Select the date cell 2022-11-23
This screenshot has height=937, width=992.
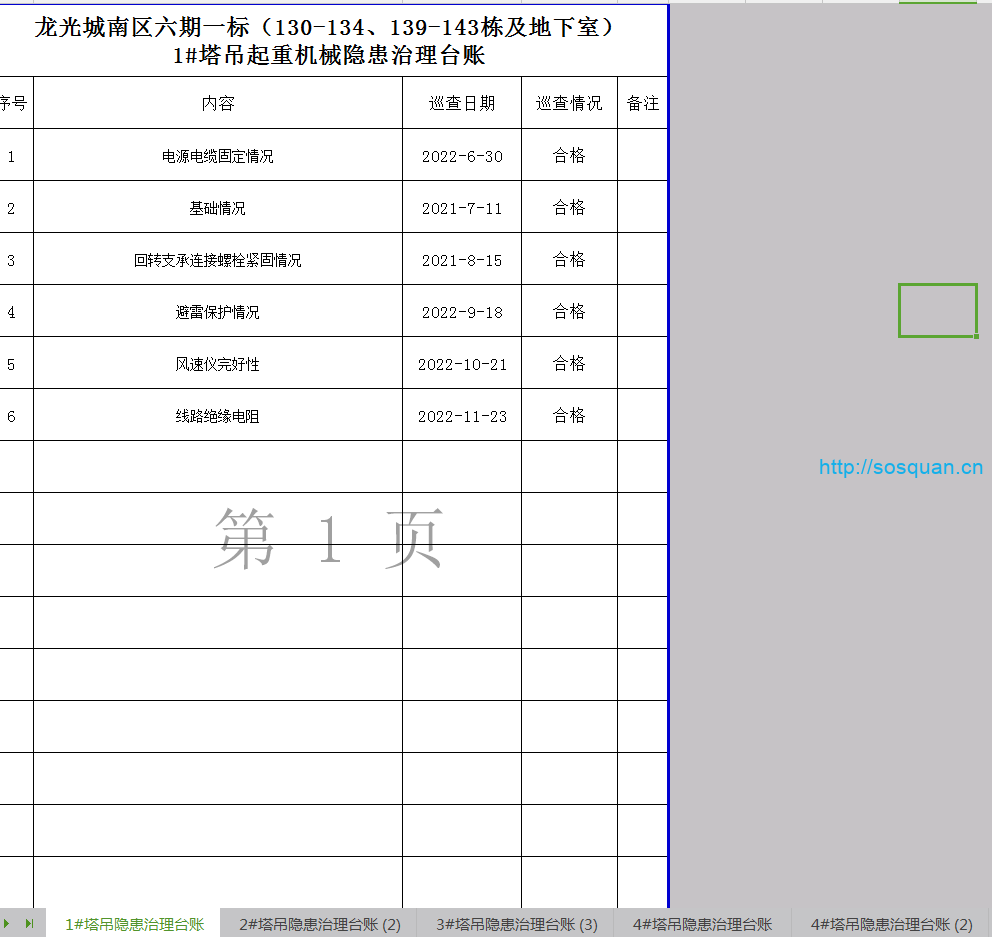click(461, 415)
